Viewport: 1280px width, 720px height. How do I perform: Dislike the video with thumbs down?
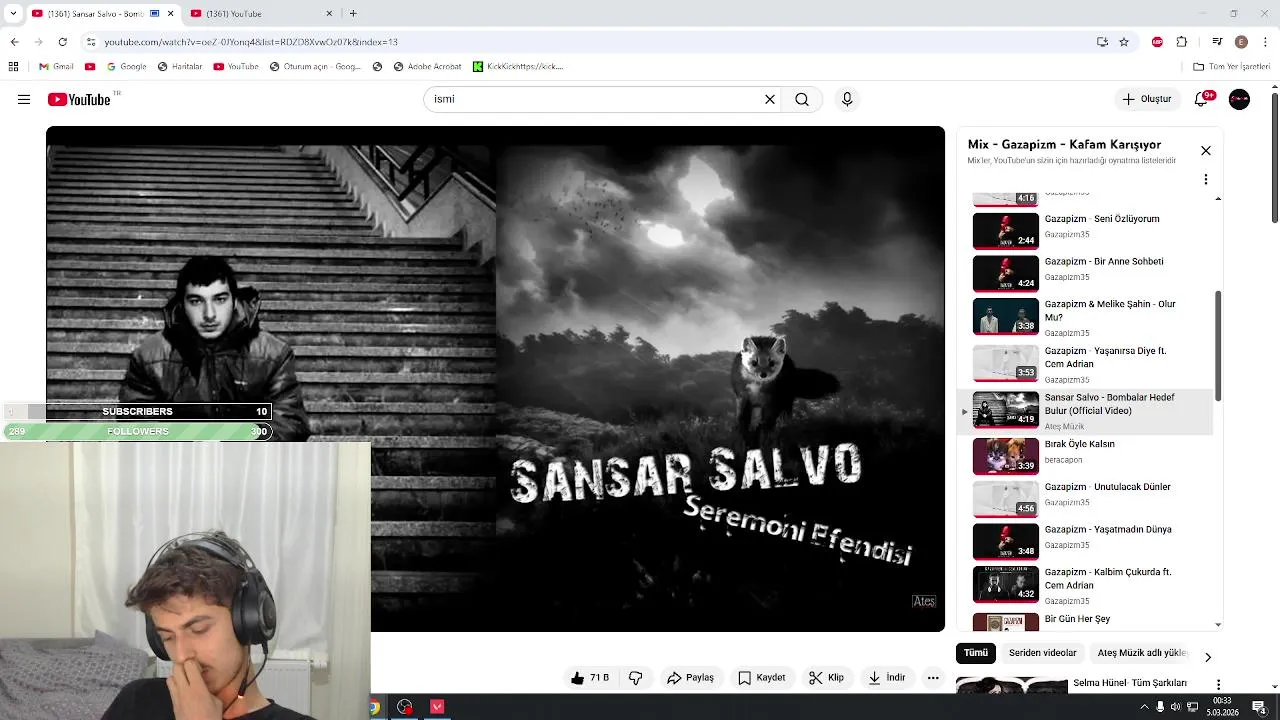coord(635,678)
